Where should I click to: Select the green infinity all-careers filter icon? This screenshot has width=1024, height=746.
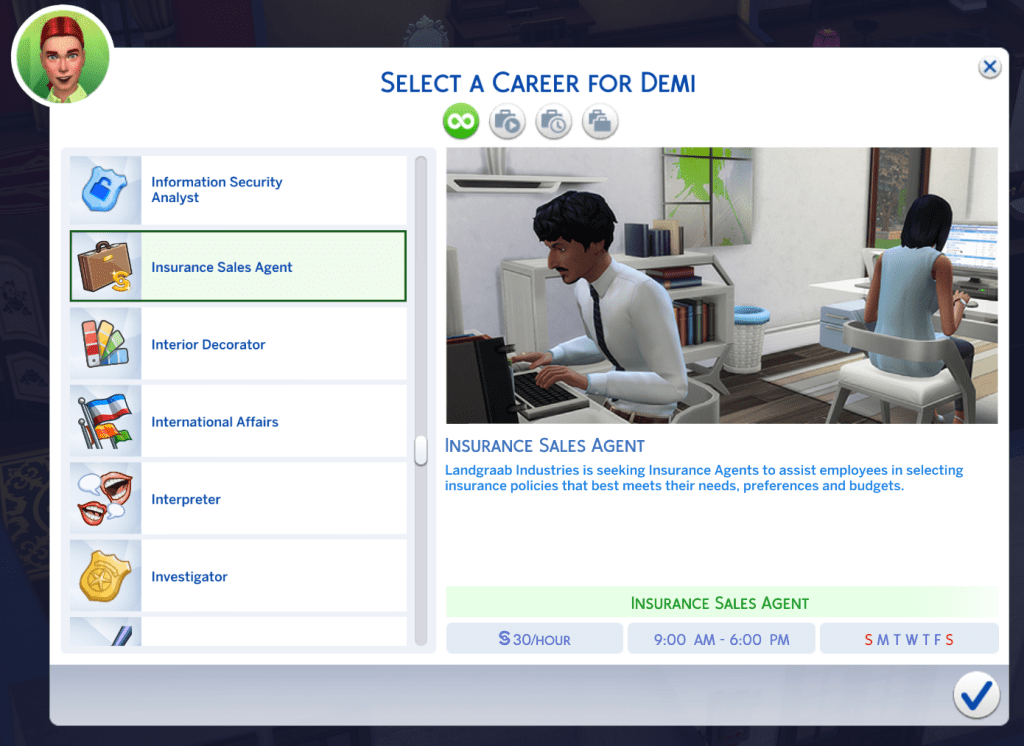tap(461, 121)
